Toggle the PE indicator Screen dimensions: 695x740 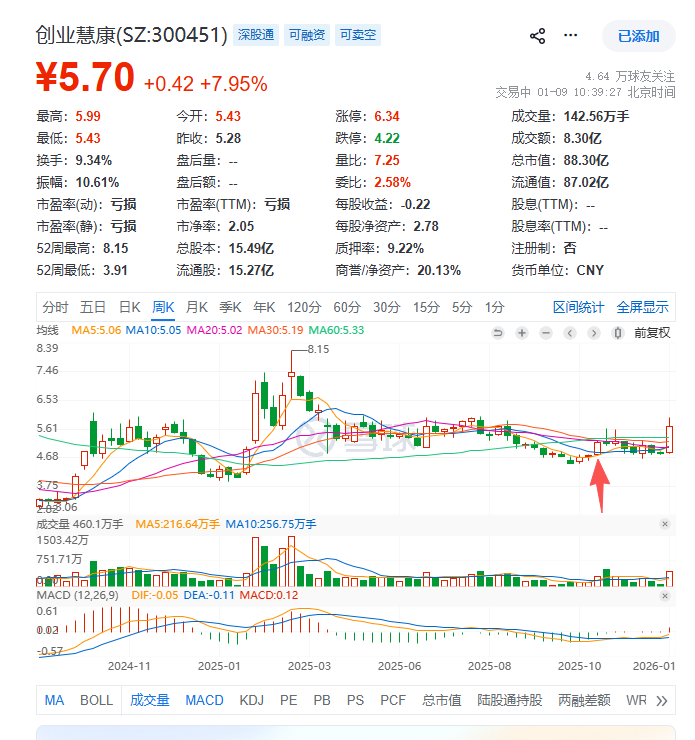(288, 700)
